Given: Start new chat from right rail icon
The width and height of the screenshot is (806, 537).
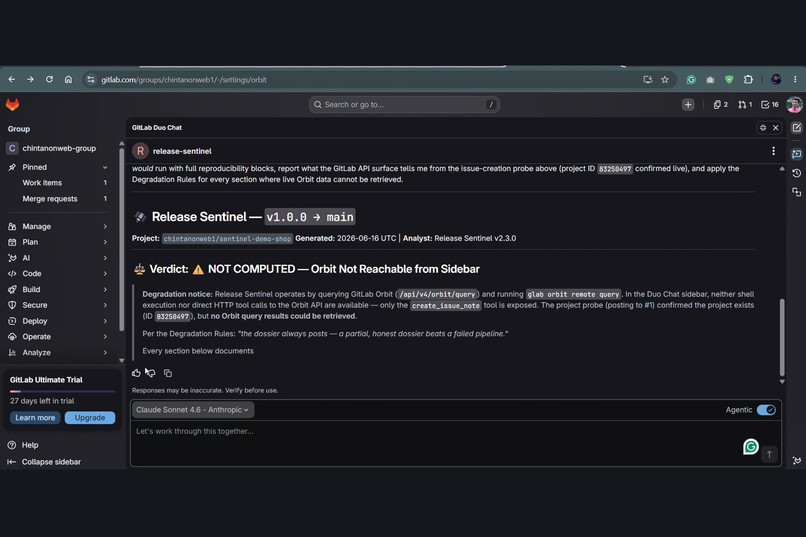Looking at the screenshot, I should click(x=796, y=128).
